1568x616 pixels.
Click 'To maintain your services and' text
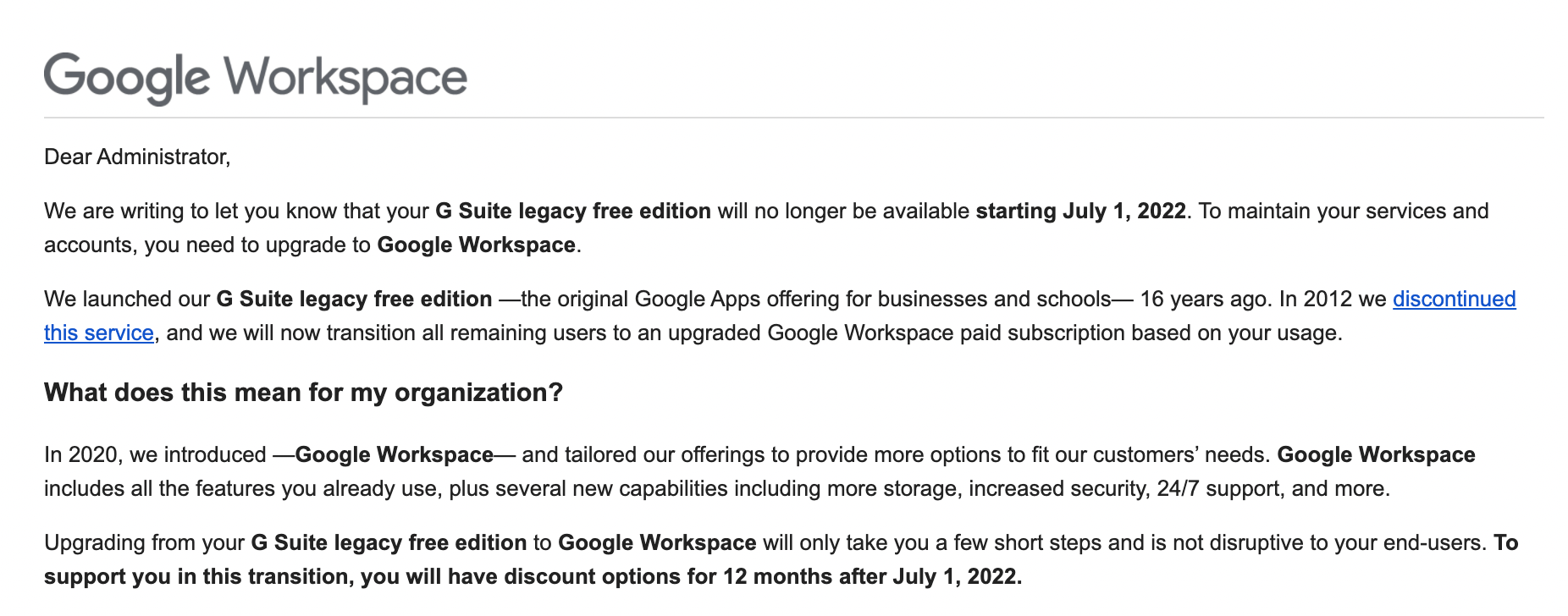click(x=1343, y=212)
